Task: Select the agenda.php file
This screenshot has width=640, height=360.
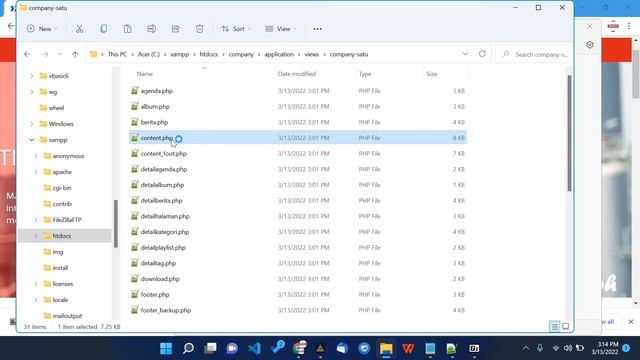Action: point(298,91)
